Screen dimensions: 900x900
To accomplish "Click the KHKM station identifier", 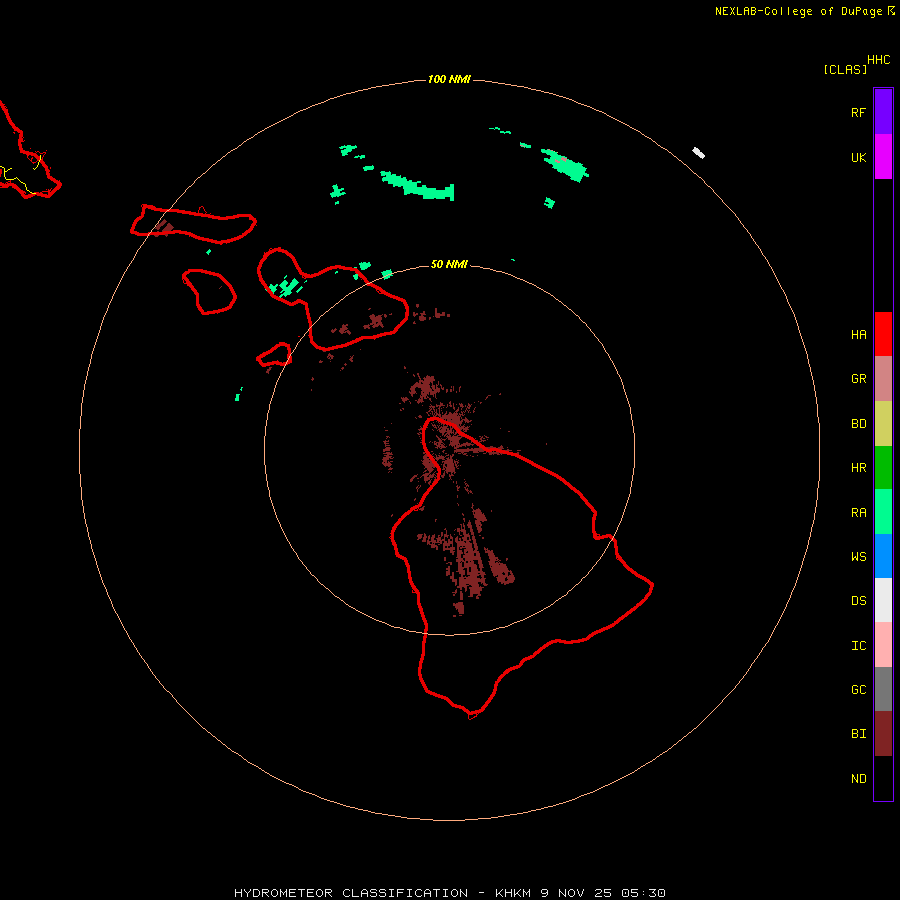I will 514,893.
